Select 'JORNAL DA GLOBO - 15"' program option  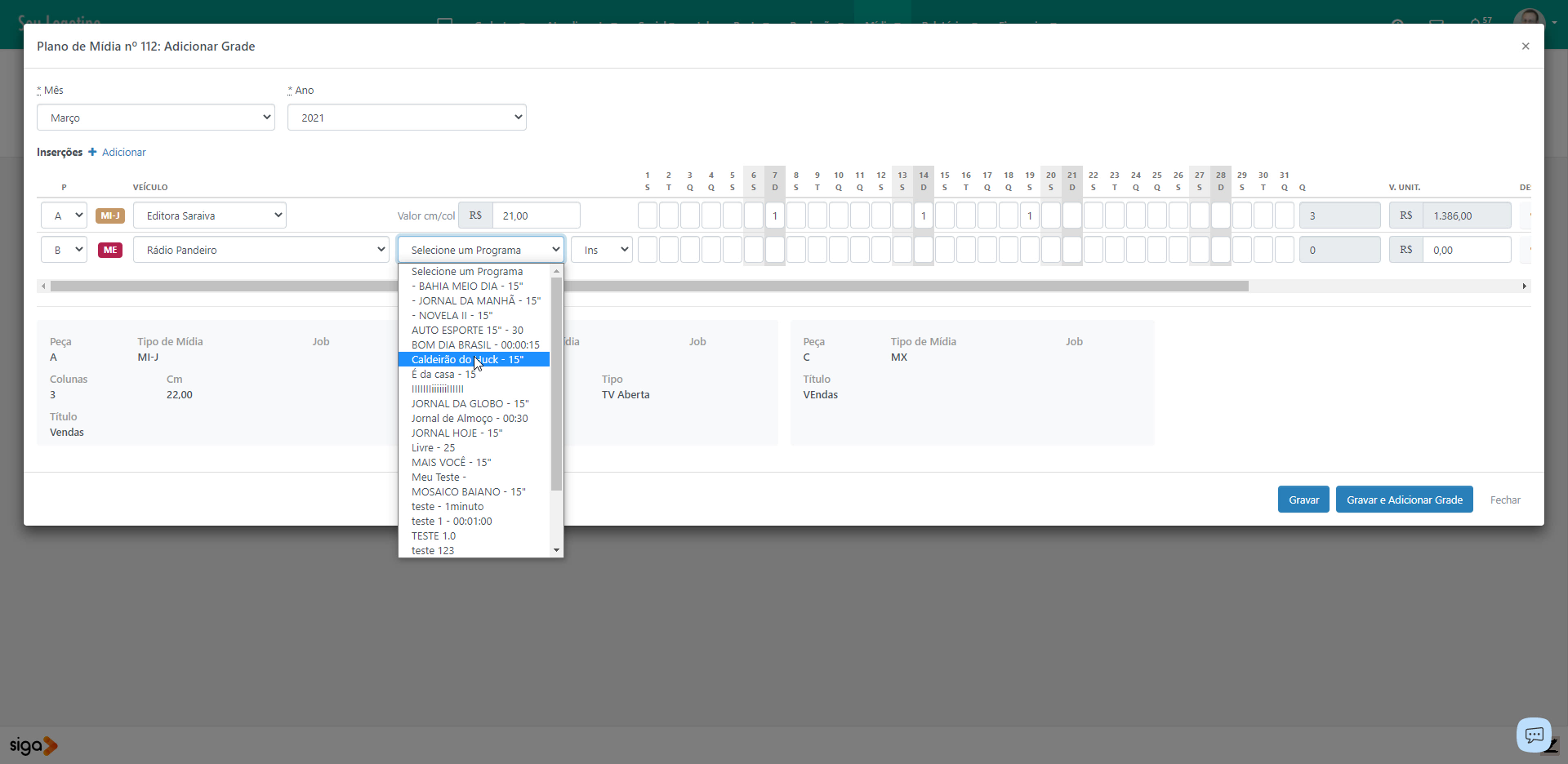click(470, 404)
